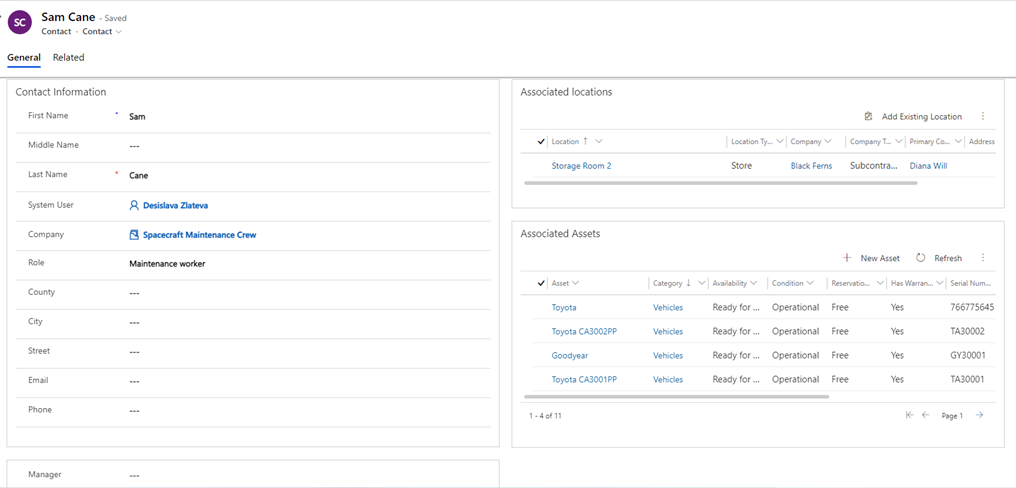The image size is (1016, 488).
Task: Click the New Asset plus icon
Action: coord(847,258)
